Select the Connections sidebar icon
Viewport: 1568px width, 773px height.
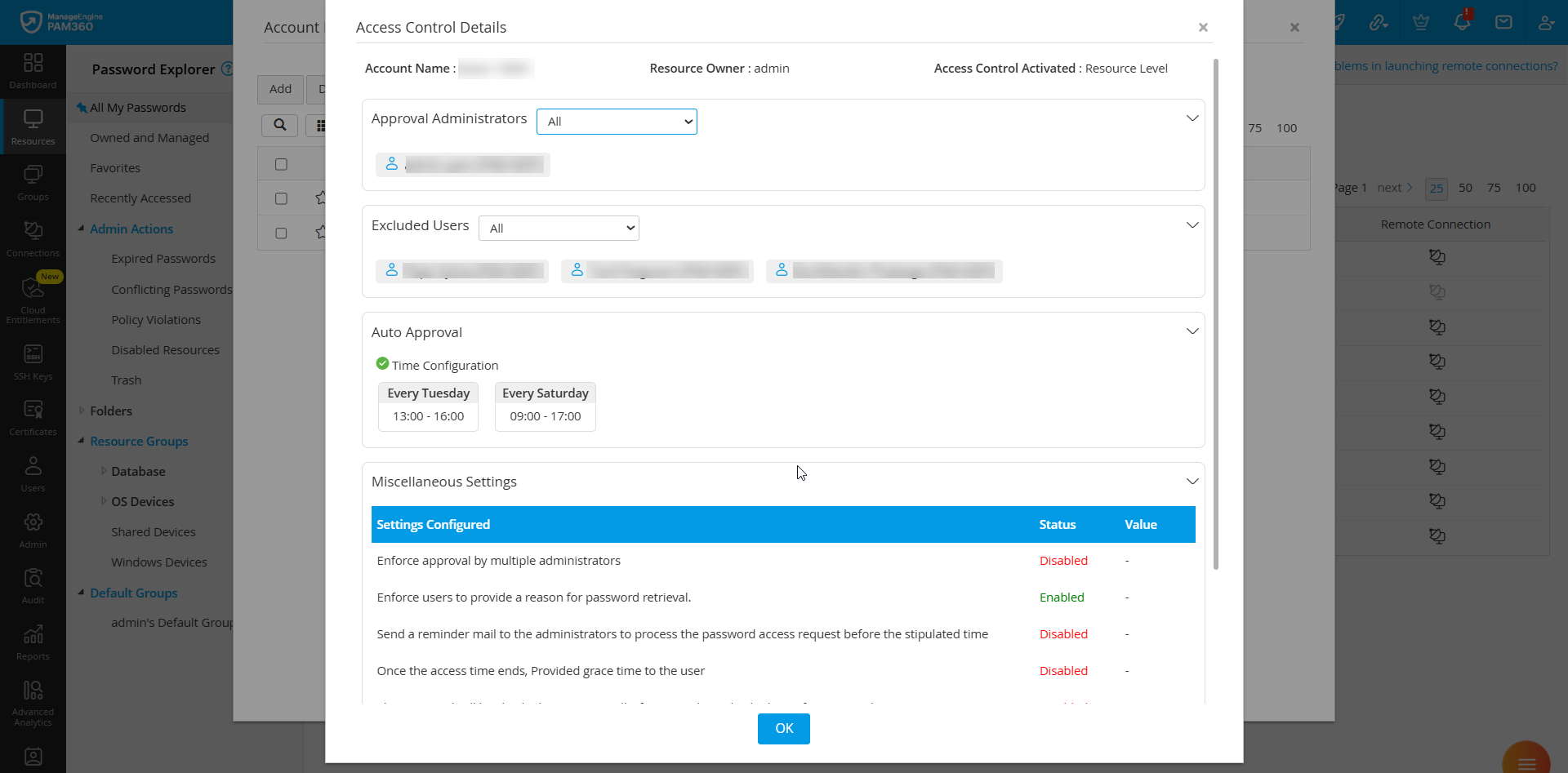(x=33, y=237)
